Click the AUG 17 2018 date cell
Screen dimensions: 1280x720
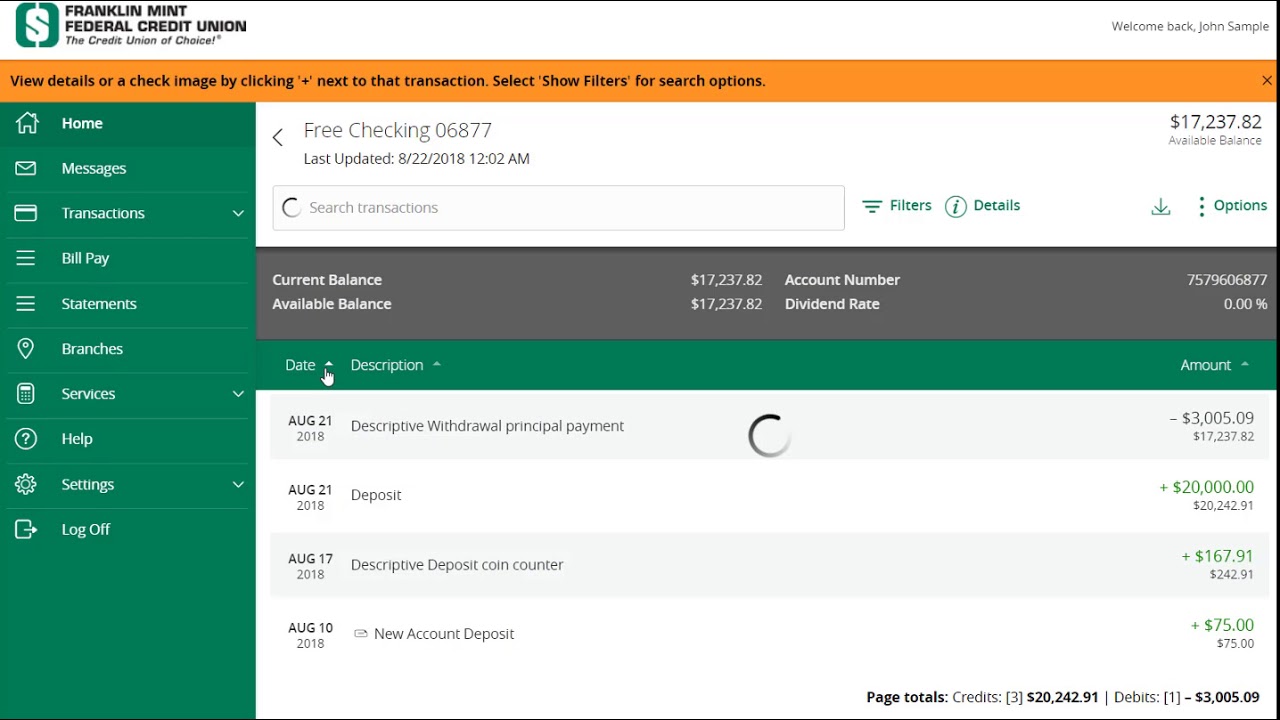click(x=310, y=566)
